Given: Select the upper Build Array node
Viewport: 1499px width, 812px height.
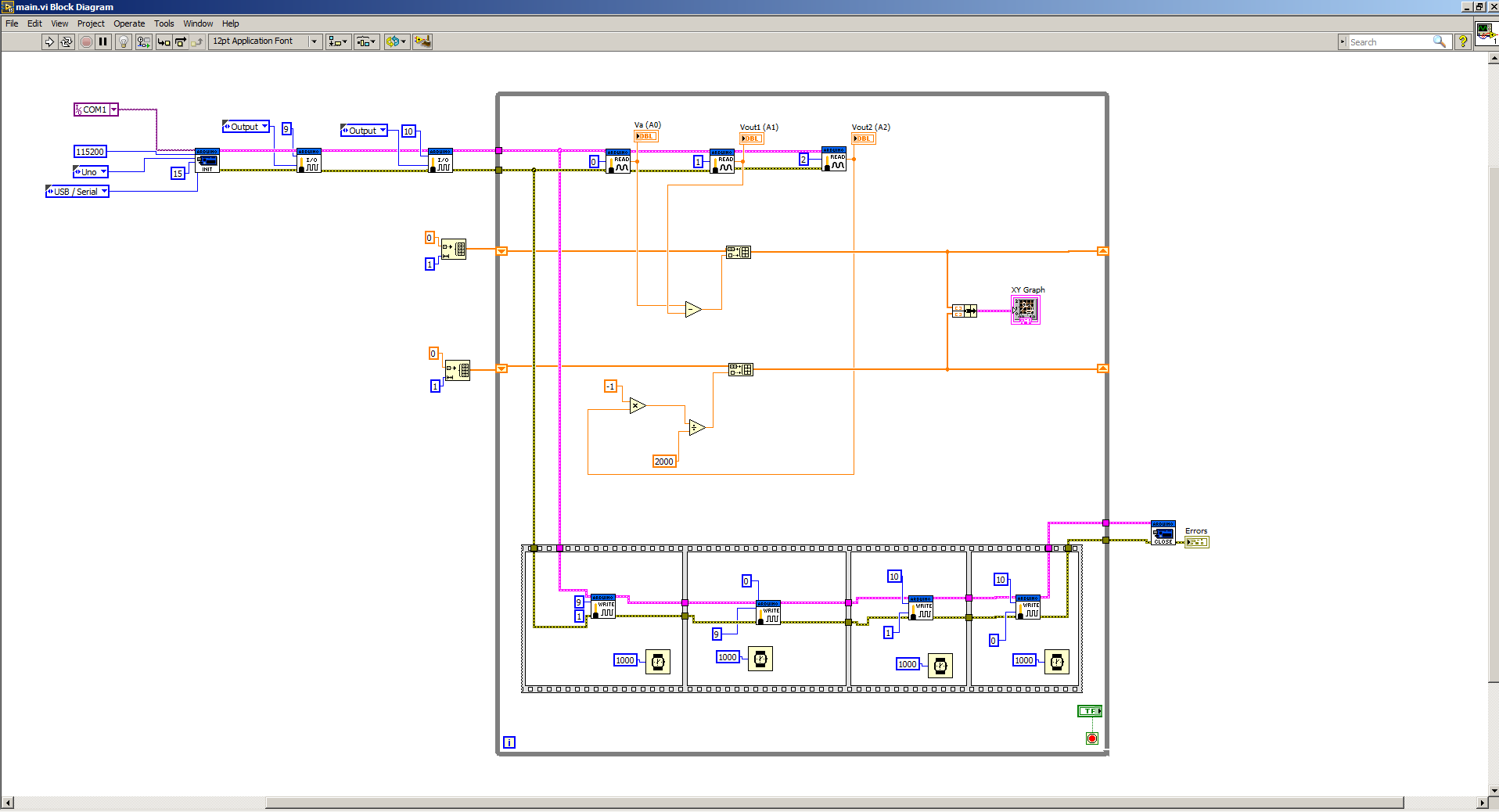Looking at the screenshot, I should (x=739, y=252).
